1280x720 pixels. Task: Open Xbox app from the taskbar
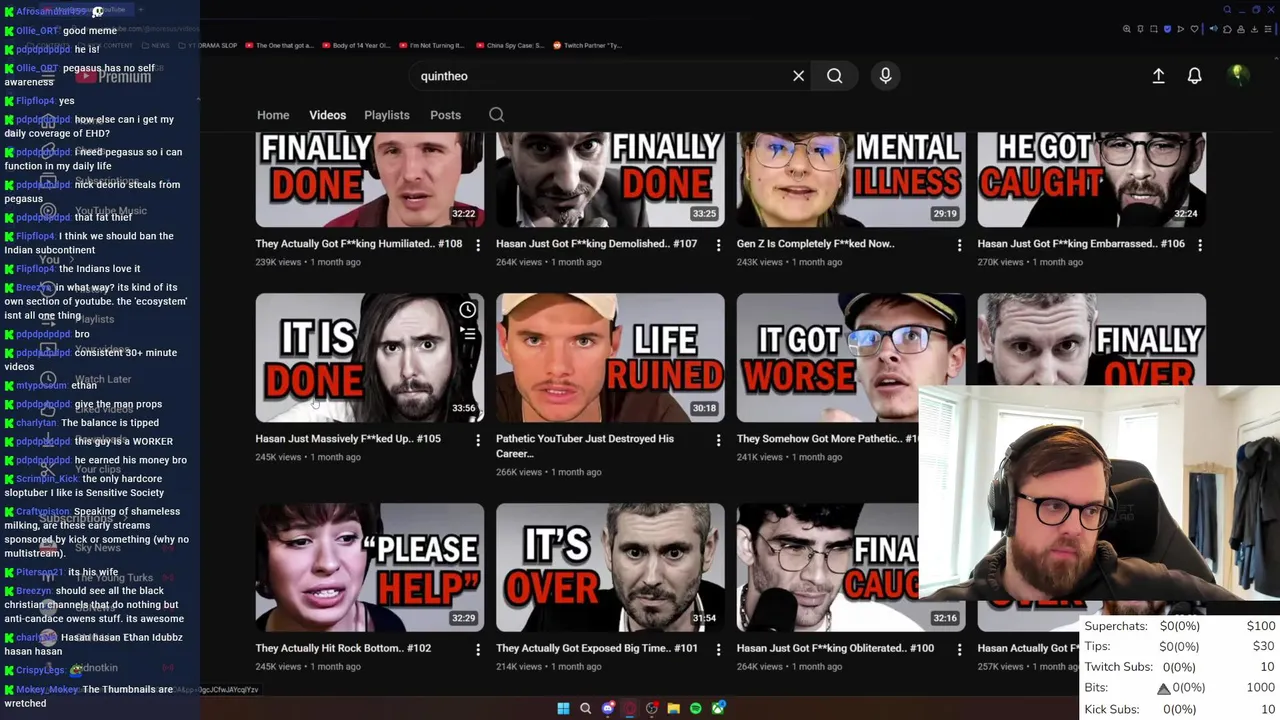[x=717, y=708]
